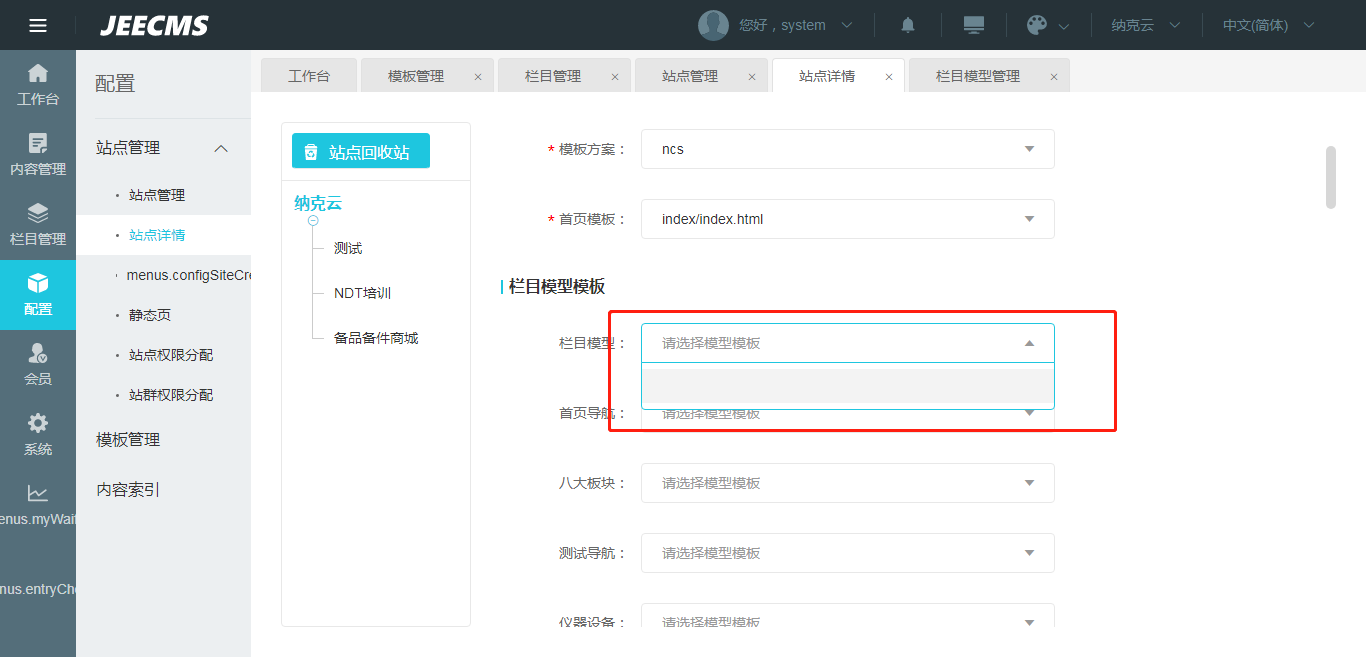The width and height of the screenshot is (1366, 657).
Task: Open 系统 gear sidebar icon
Action: click(x=38, y=434)
